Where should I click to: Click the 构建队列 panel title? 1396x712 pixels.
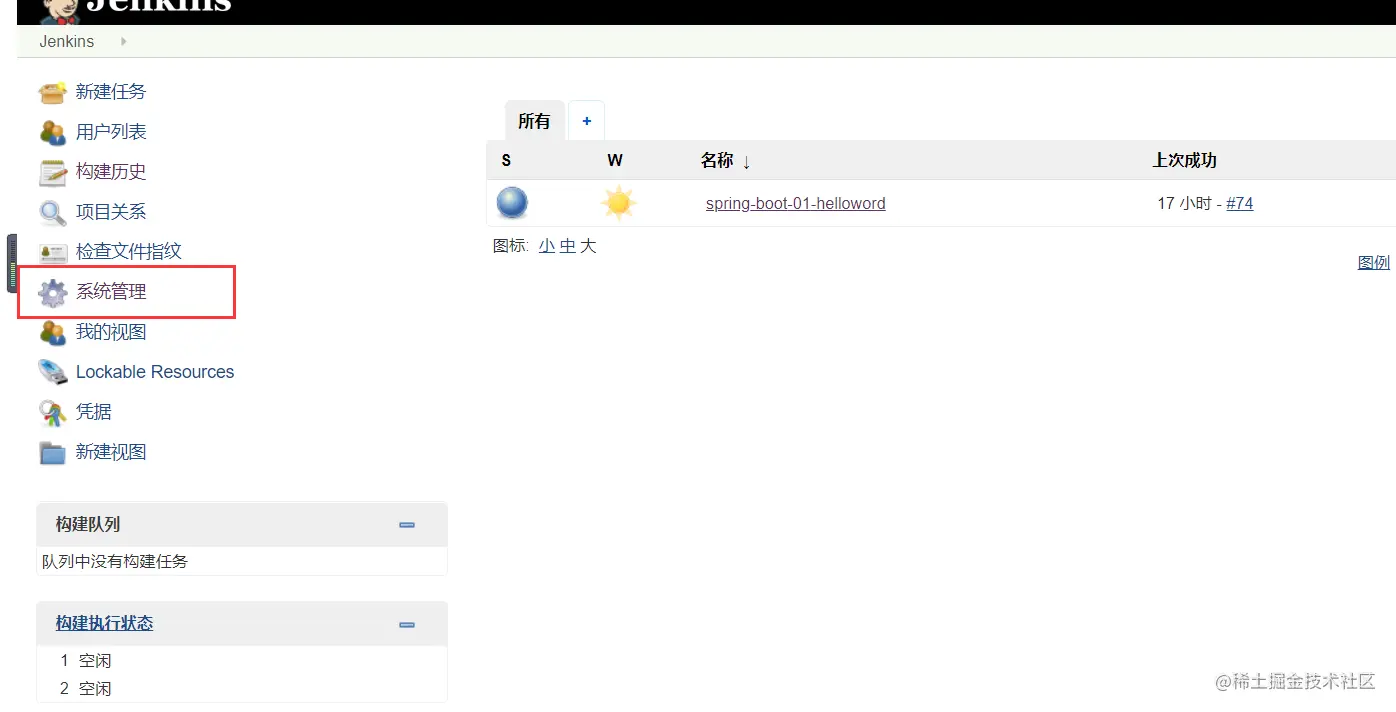(88, 524)
